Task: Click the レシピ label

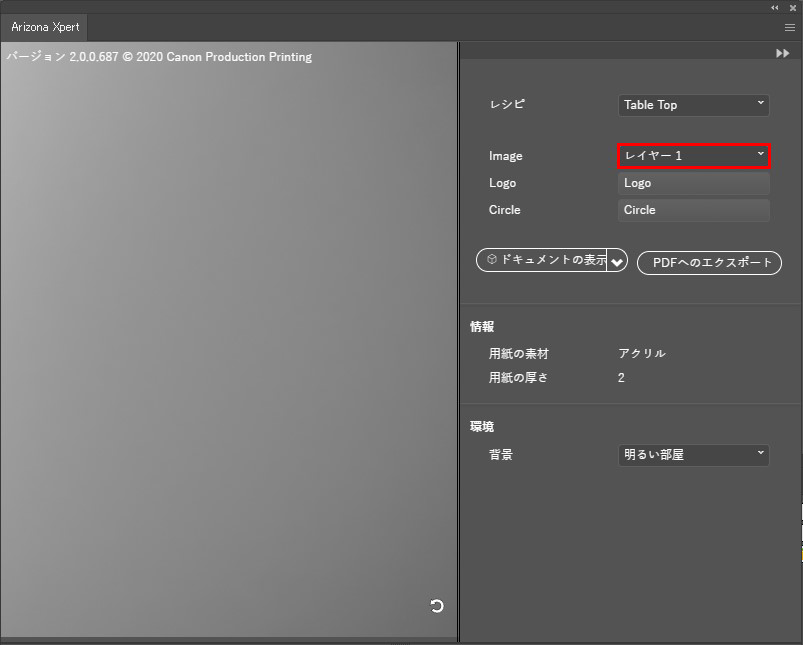Action: point(507,104)
